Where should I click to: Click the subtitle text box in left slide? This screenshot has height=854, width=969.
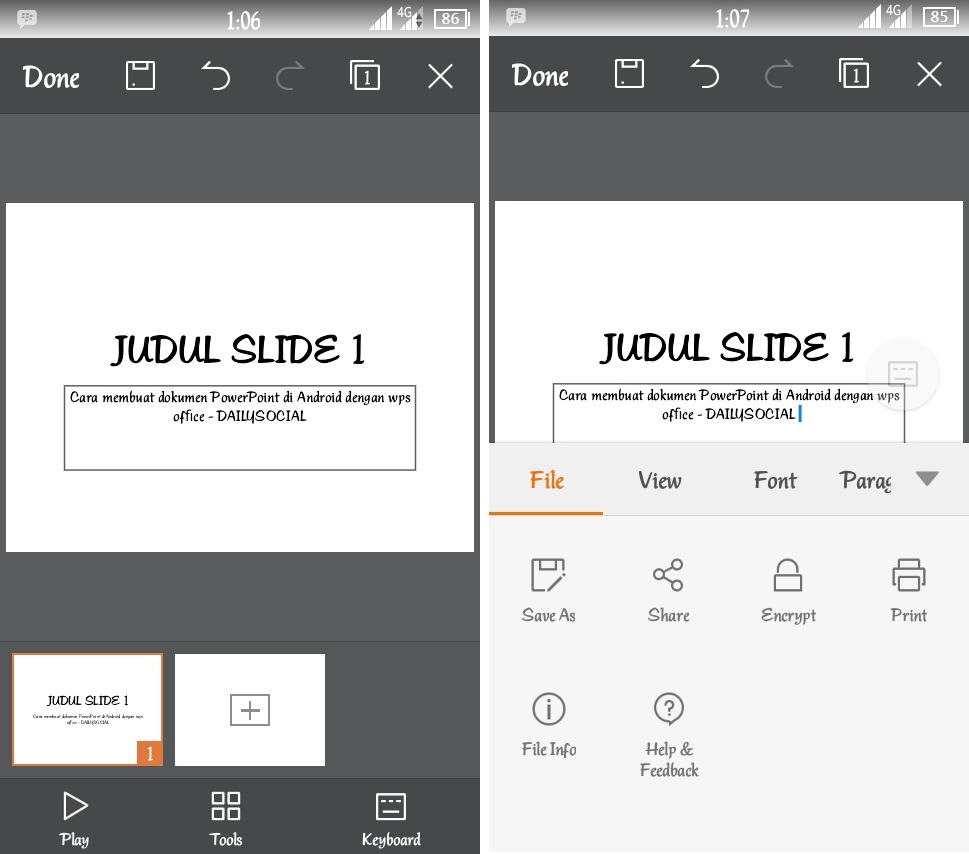240,428
